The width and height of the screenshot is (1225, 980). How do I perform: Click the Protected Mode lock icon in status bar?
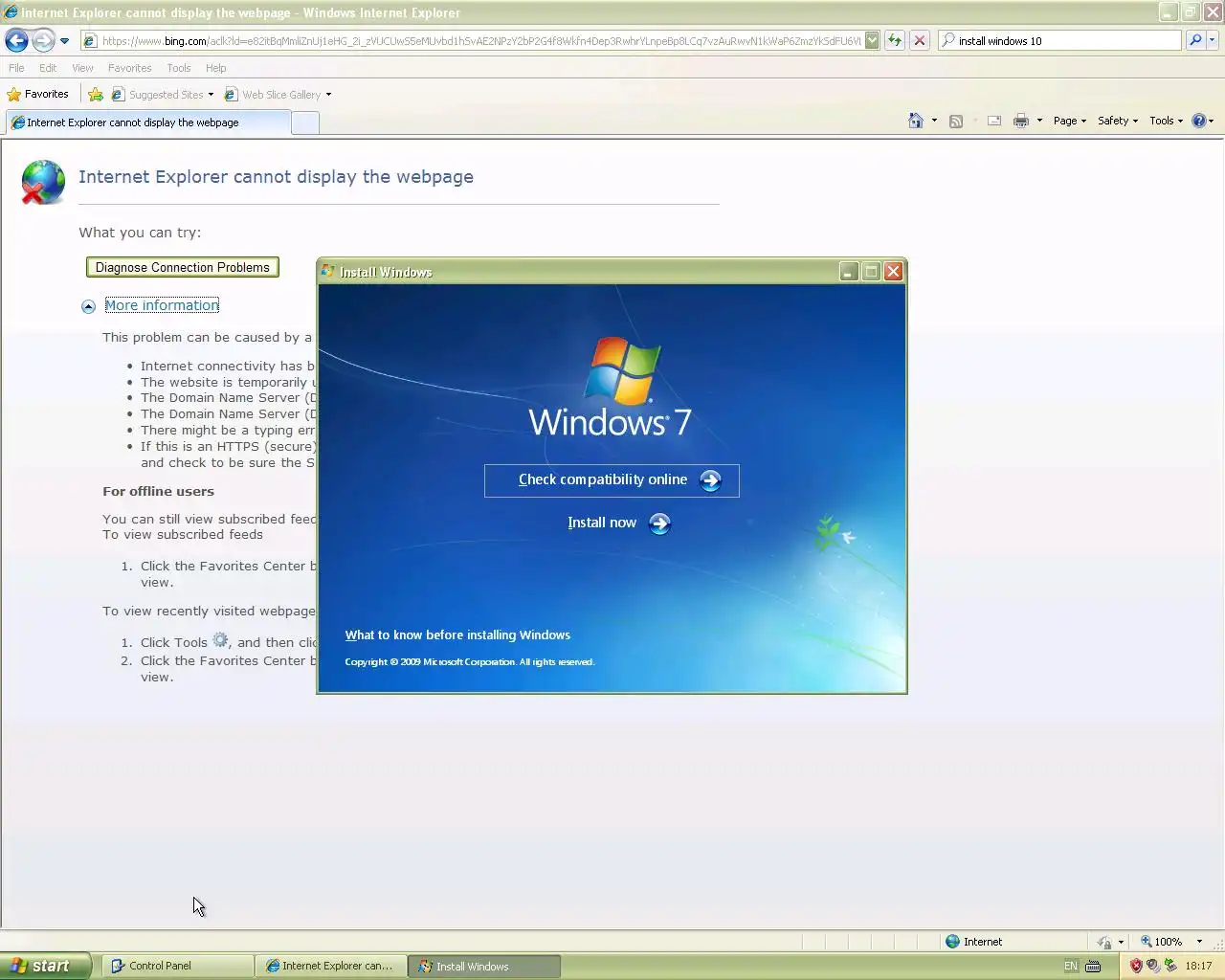(1104, 942)
